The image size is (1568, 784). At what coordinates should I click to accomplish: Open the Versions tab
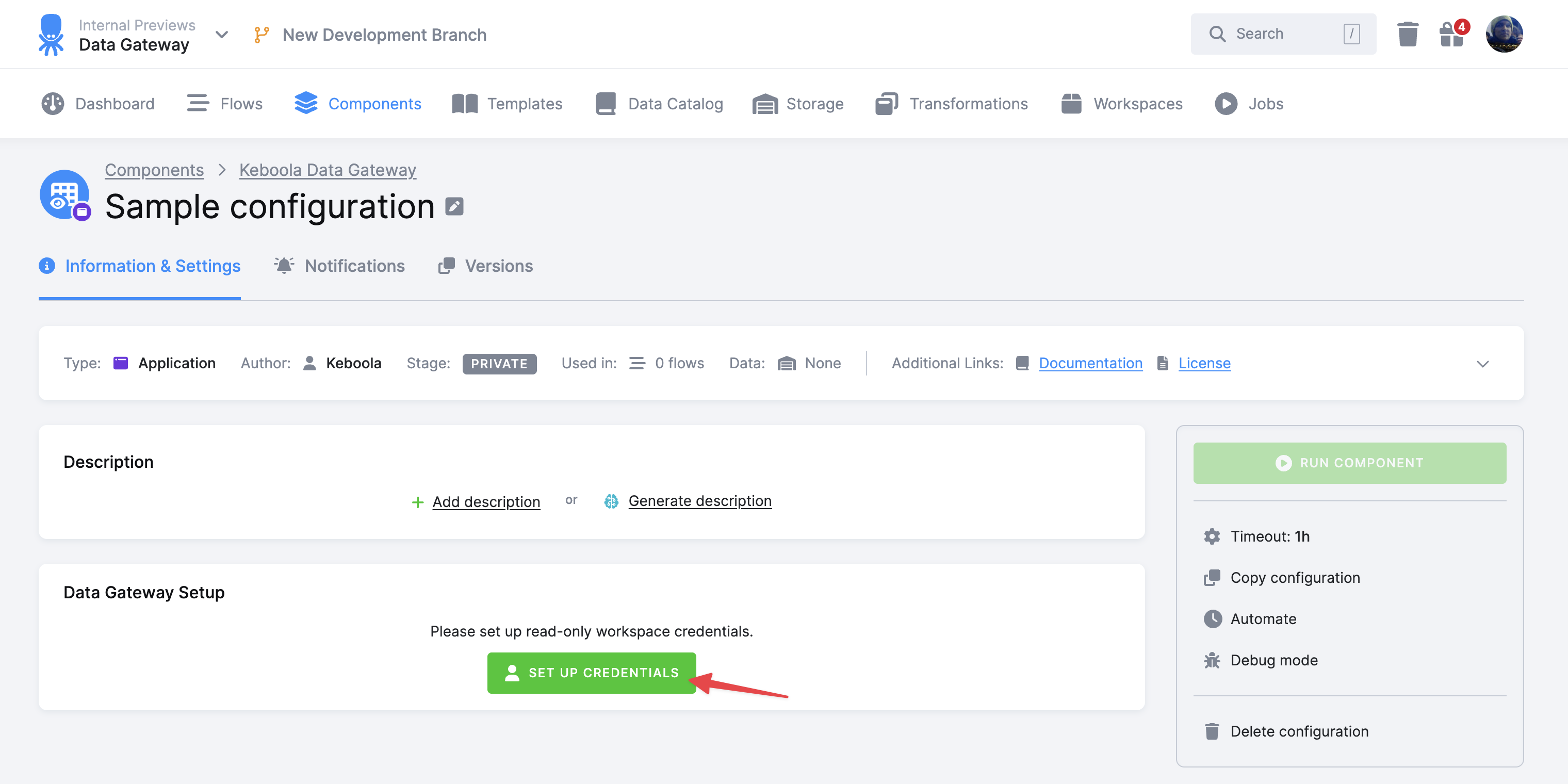point(485,266)
